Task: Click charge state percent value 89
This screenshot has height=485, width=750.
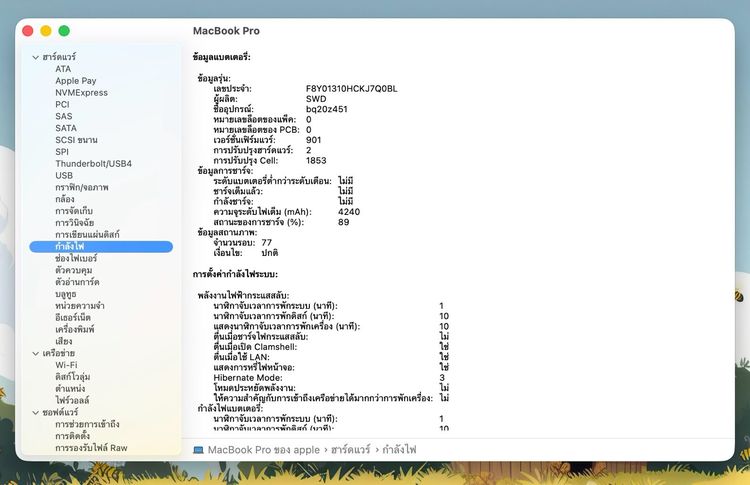Action: click(343, 222)
